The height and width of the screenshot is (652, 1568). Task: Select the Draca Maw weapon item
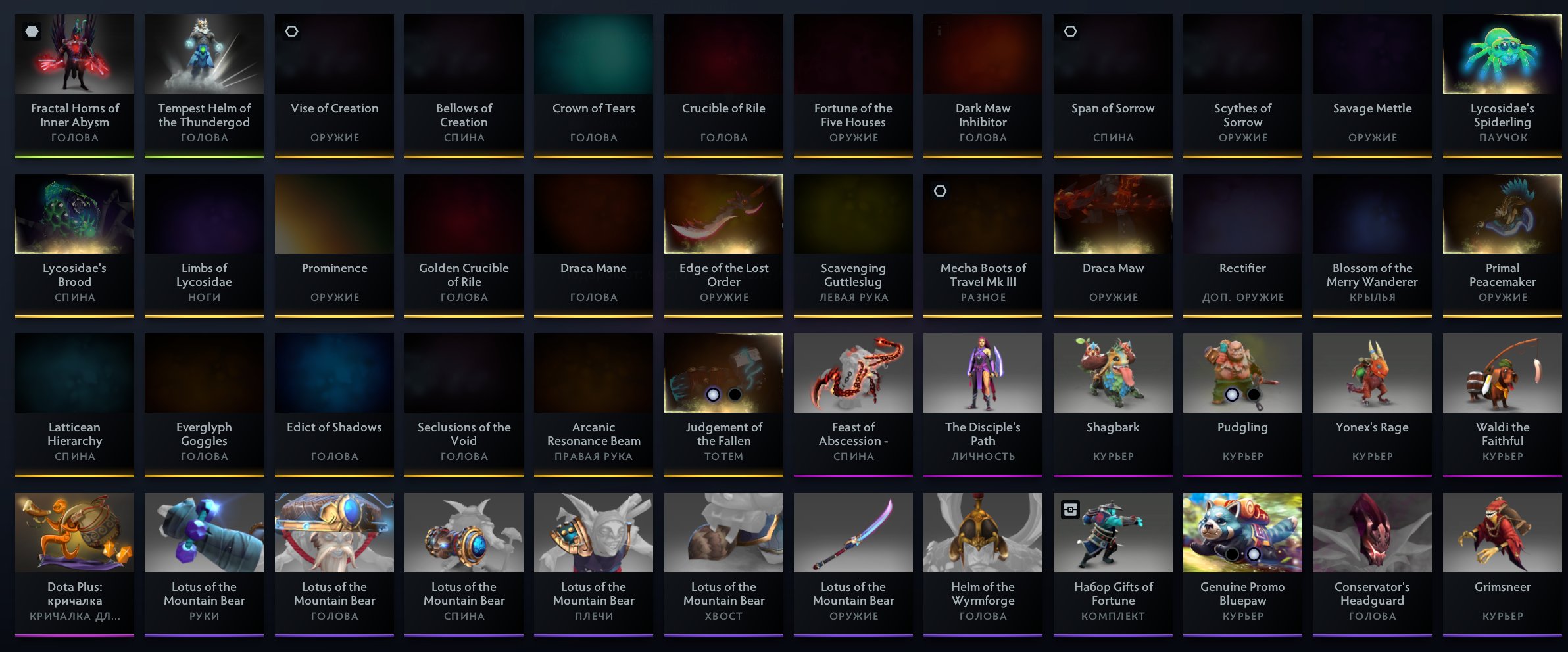[1113, 246]
